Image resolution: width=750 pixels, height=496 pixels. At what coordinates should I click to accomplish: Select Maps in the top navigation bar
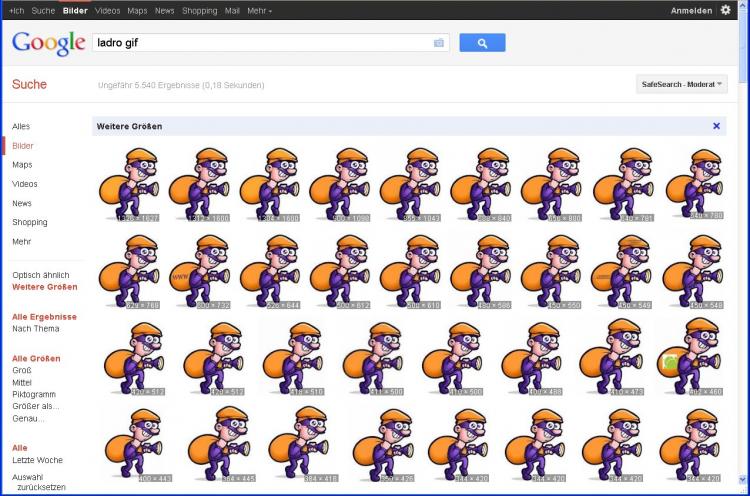[137, 10]
